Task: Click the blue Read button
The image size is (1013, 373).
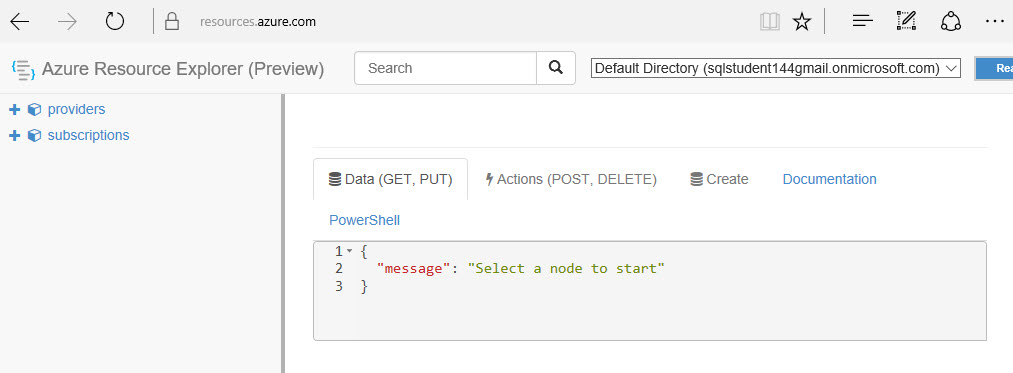Action: point(994,68)
